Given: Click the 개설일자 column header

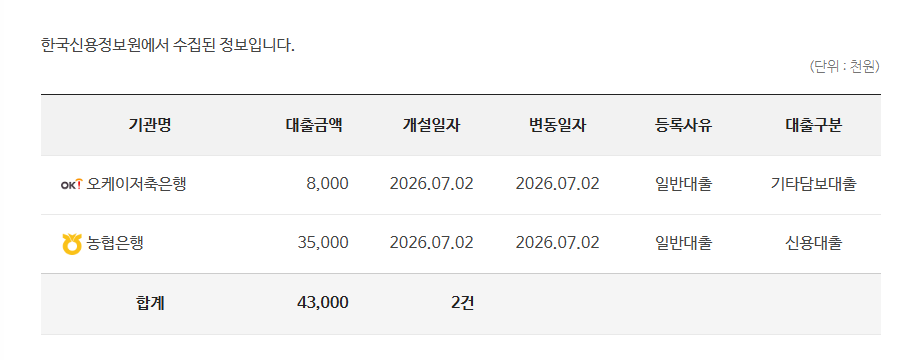Looking at the screenshot, I should click(431, 125).
